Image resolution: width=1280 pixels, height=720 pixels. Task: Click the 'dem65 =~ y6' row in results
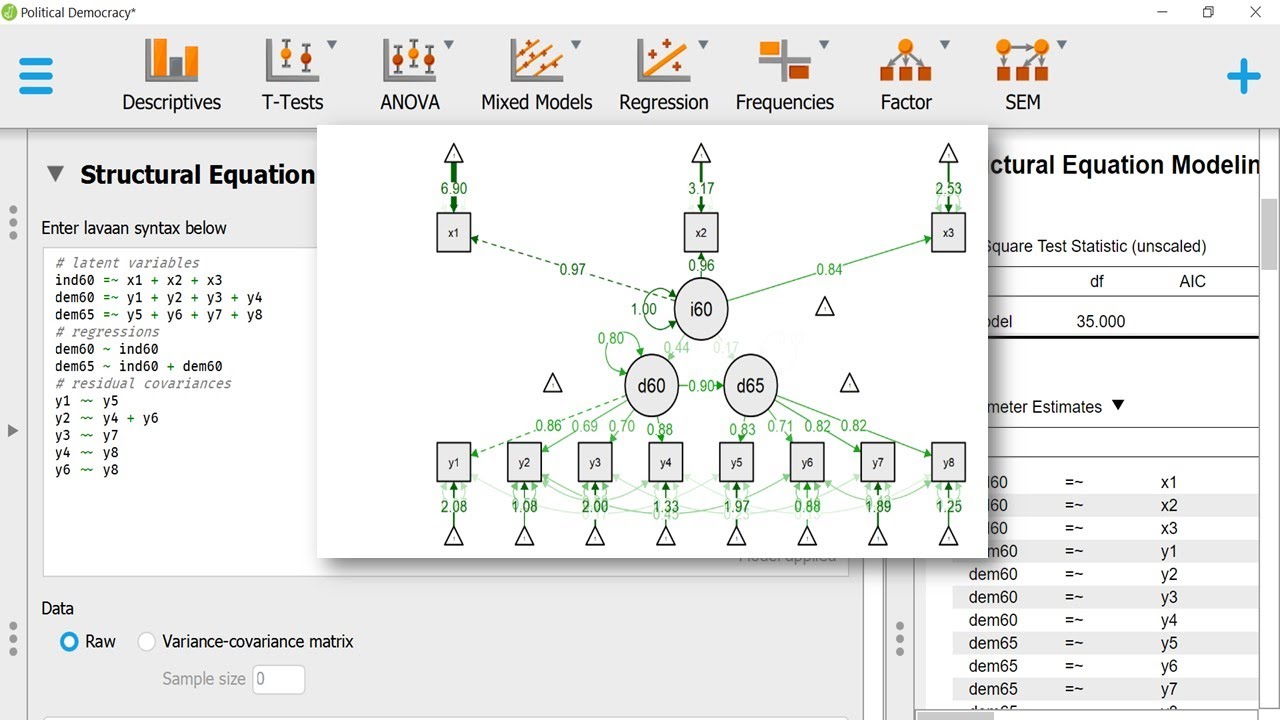pos(1105,666)
